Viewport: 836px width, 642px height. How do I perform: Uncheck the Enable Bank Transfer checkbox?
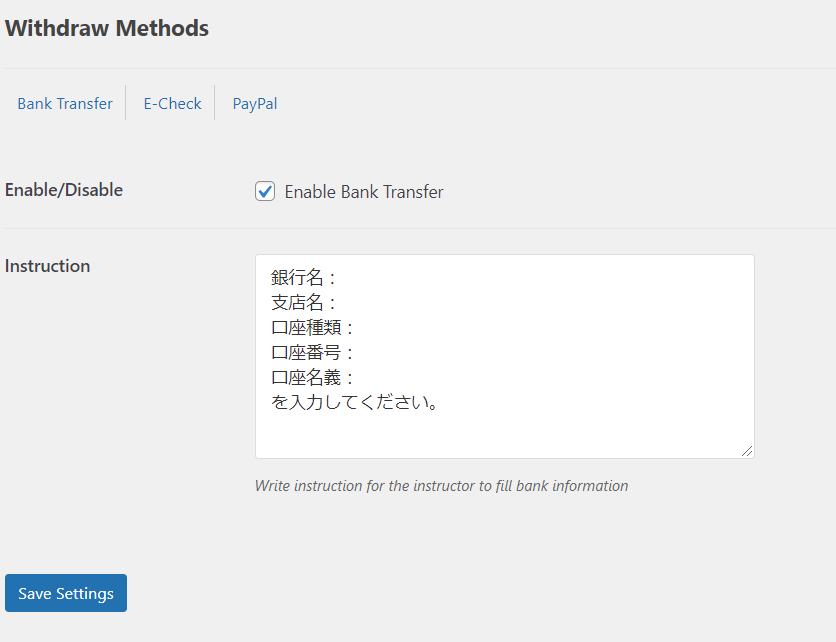(x=265, y=191)
